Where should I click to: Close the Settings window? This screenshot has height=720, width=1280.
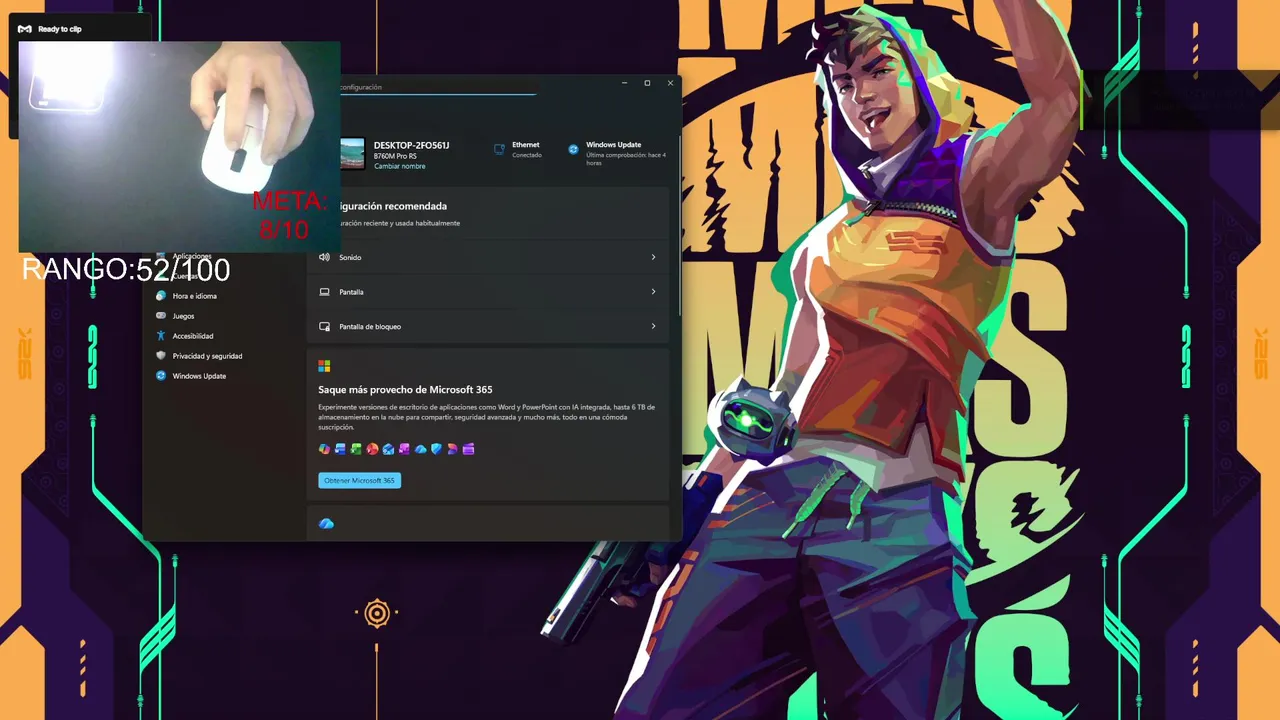coord(670,83)
